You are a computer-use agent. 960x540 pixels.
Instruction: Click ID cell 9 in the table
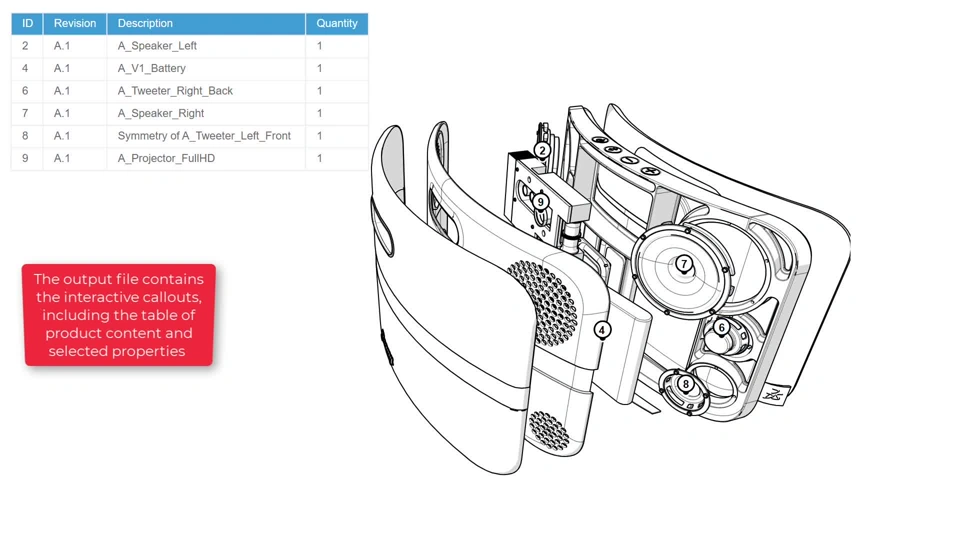(x=27, y=158)
